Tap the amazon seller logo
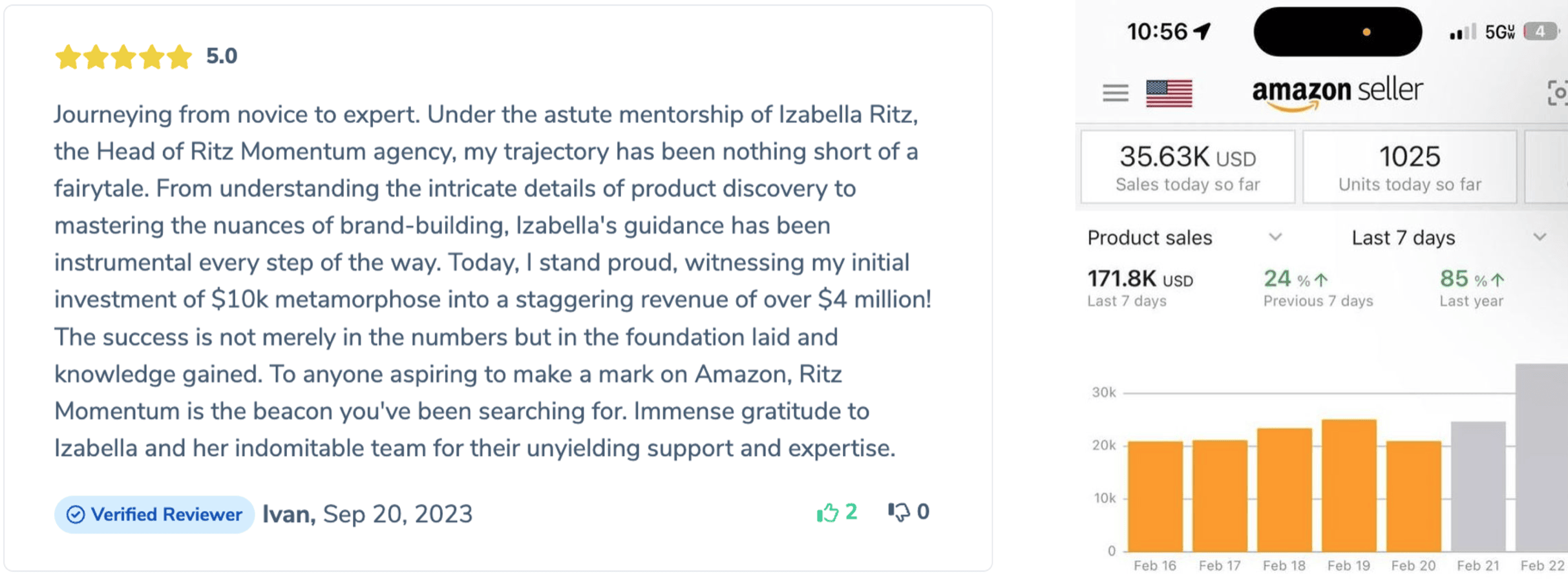 [1337, 92]
